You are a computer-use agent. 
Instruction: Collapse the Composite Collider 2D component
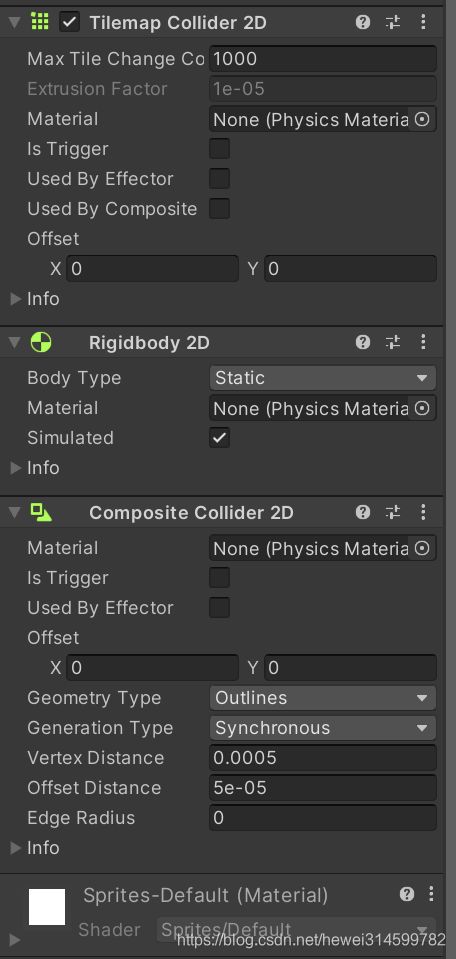(15, 512)
